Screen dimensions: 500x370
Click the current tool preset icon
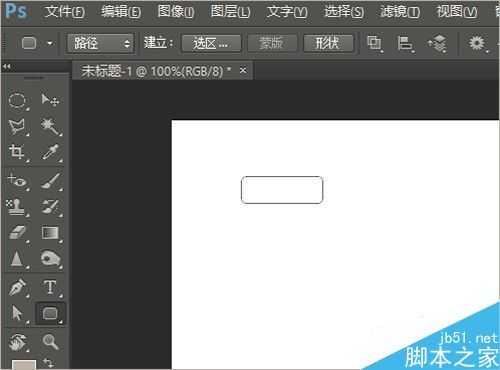pos(29,43)
